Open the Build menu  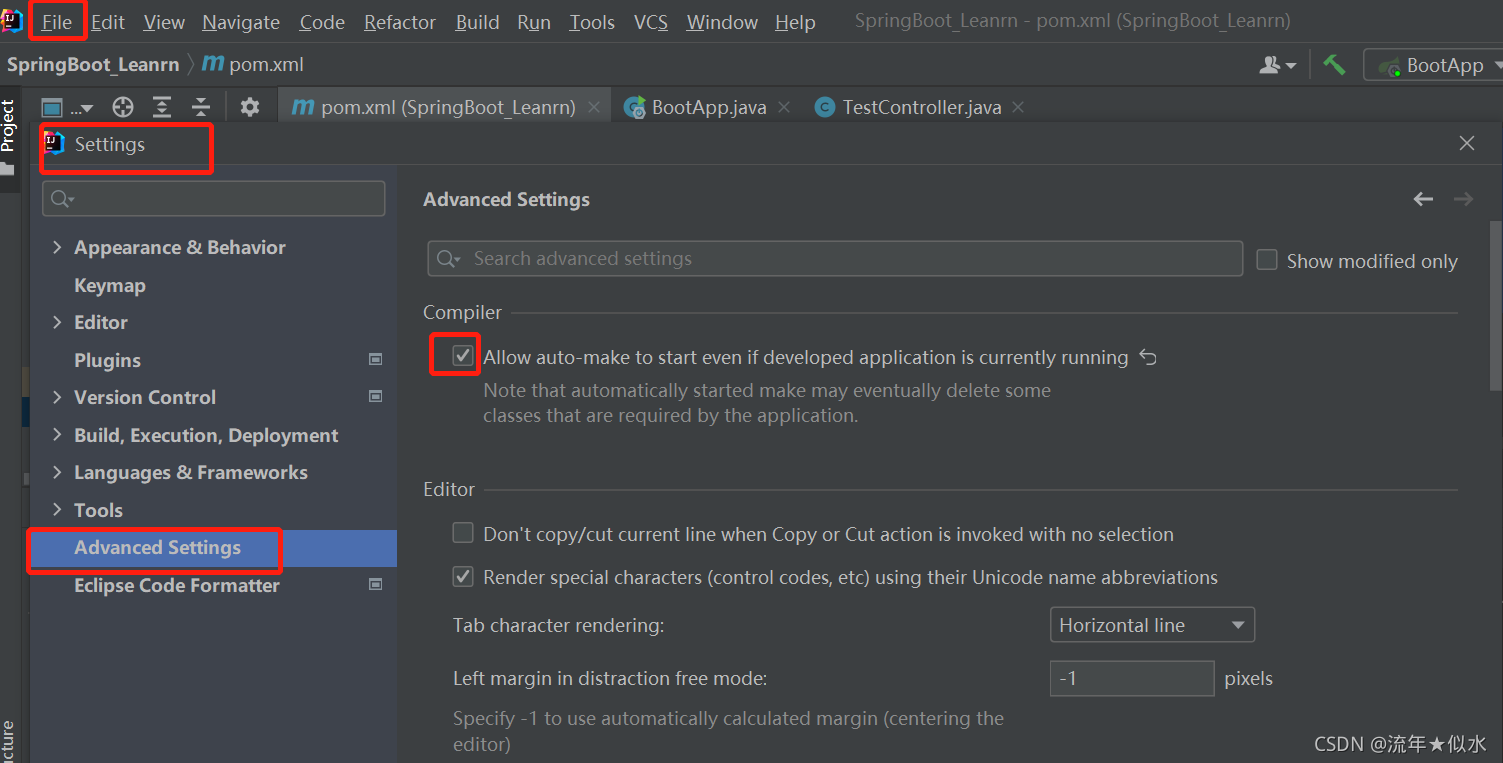(x=477, y=22)
